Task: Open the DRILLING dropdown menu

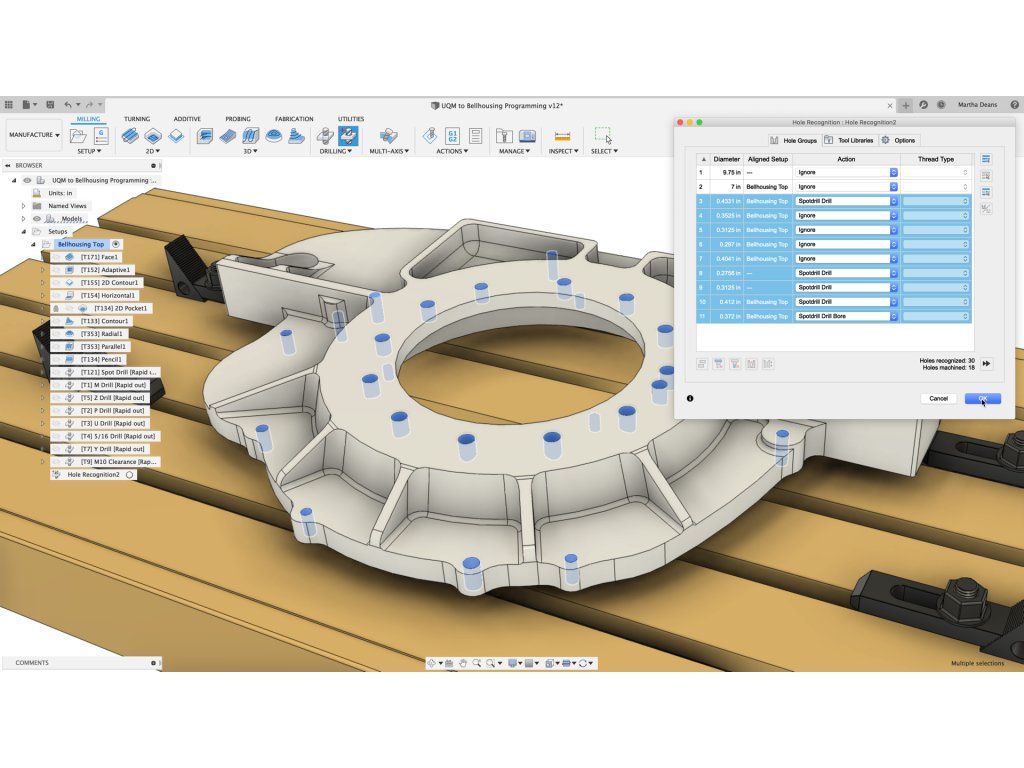Action: [336, 152]
